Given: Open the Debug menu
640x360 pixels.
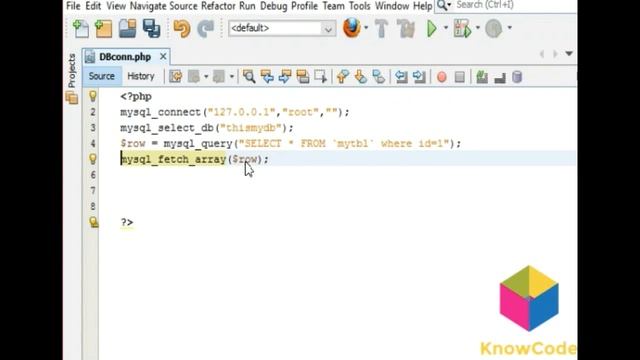Looking at the screenshot, I should coord(273,6).
